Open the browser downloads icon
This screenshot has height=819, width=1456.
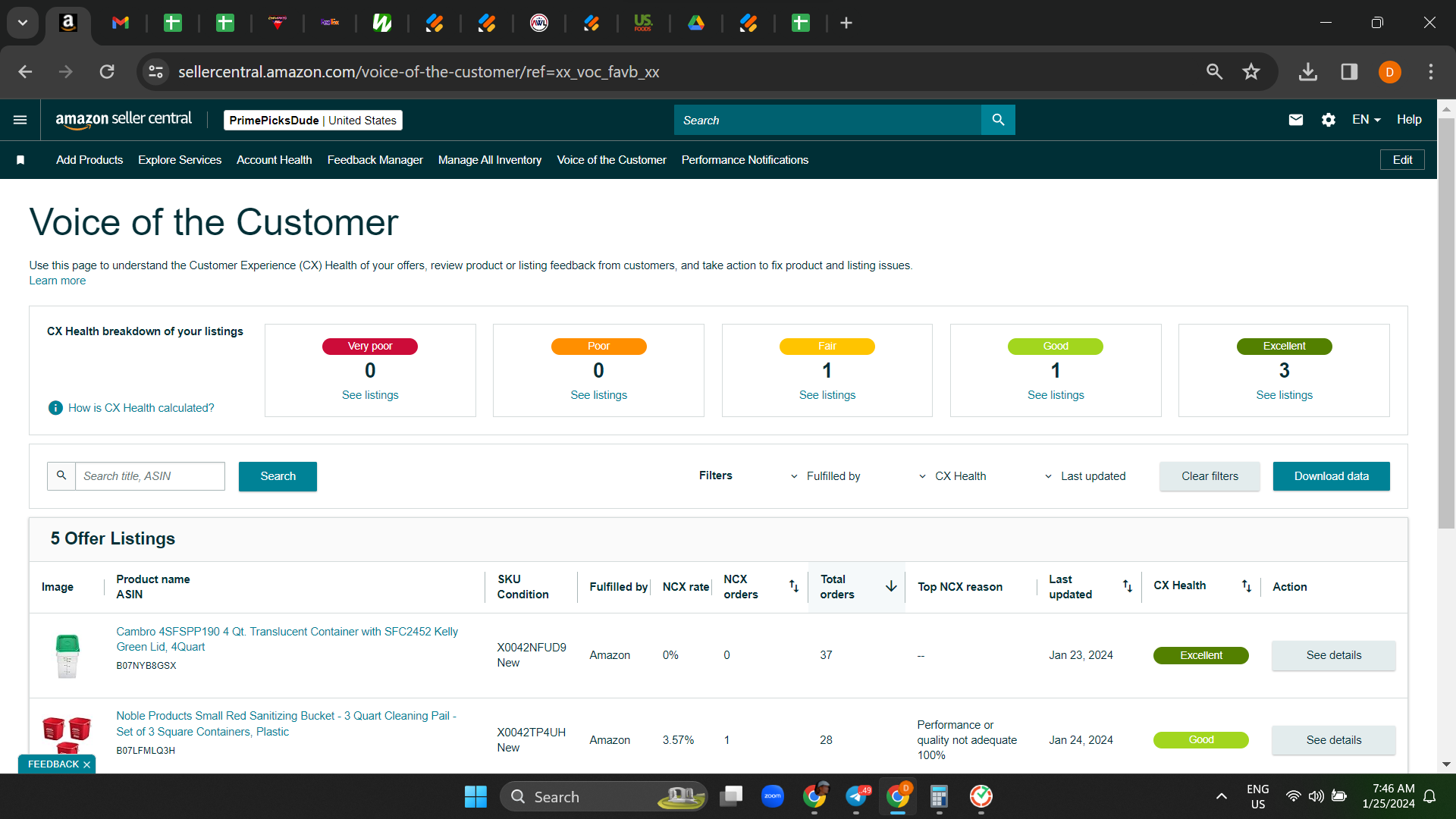1307,72
